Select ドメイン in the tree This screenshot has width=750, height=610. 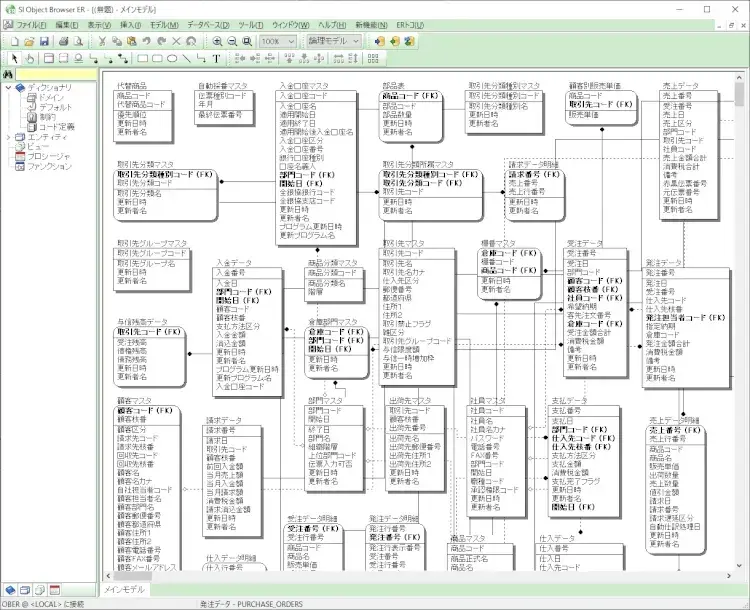click(x=51, y=98)
